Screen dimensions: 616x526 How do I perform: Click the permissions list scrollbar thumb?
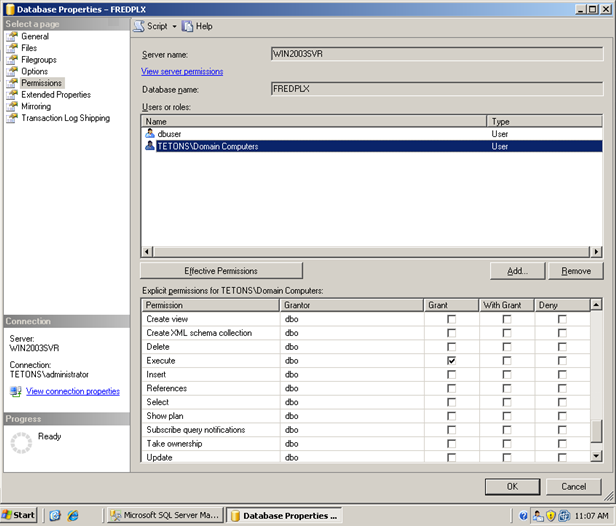tap(597, 431)
